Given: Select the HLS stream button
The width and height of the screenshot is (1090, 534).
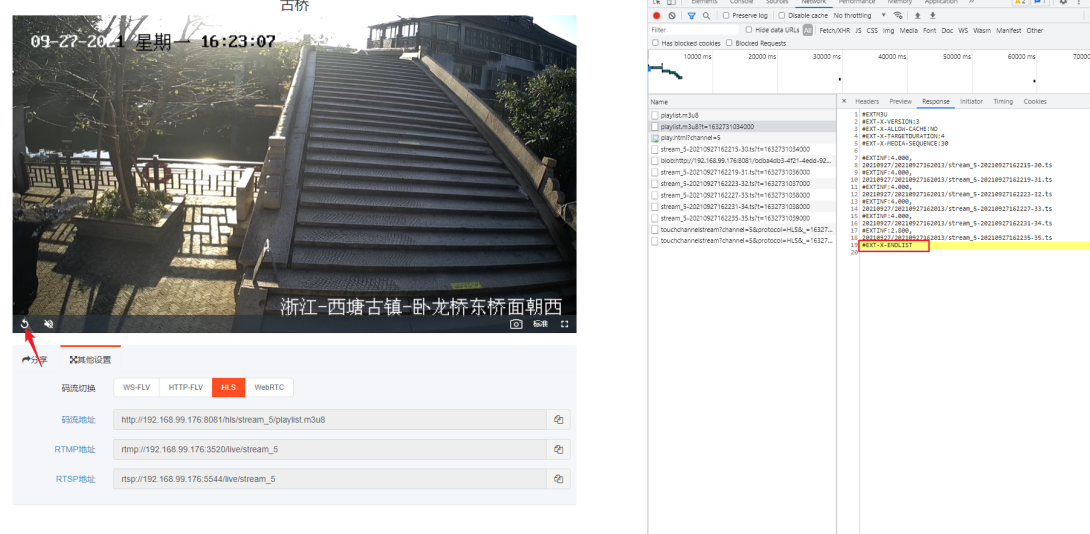Looking at the screenshot, I should click(x=229, y=387).
